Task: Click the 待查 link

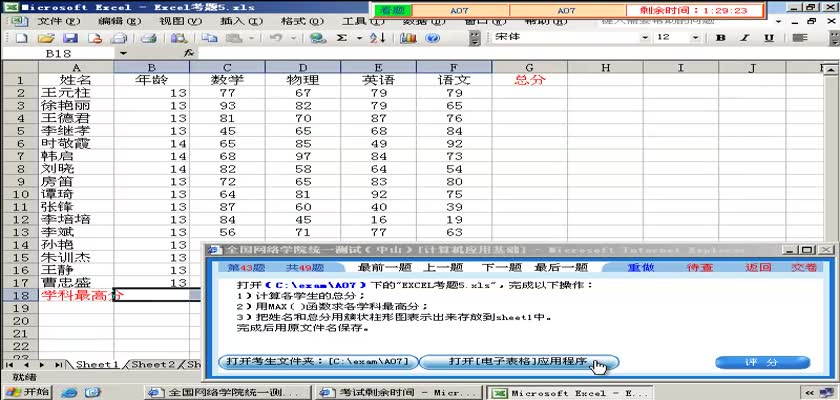Action: (x=700, y=267)
